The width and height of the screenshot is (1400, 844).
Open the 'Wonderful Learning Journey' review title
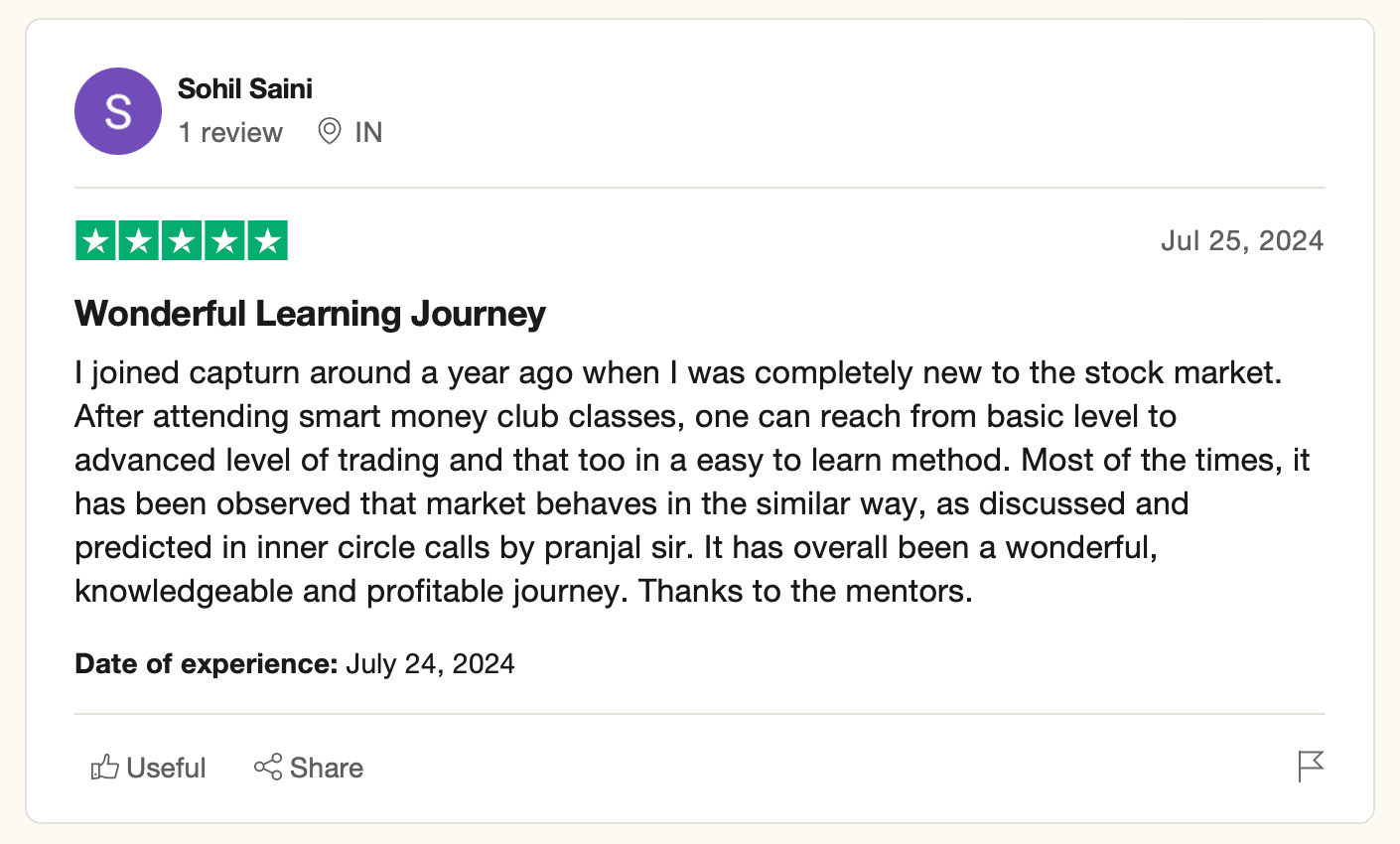pyautogui.click(x=310, y=314)
